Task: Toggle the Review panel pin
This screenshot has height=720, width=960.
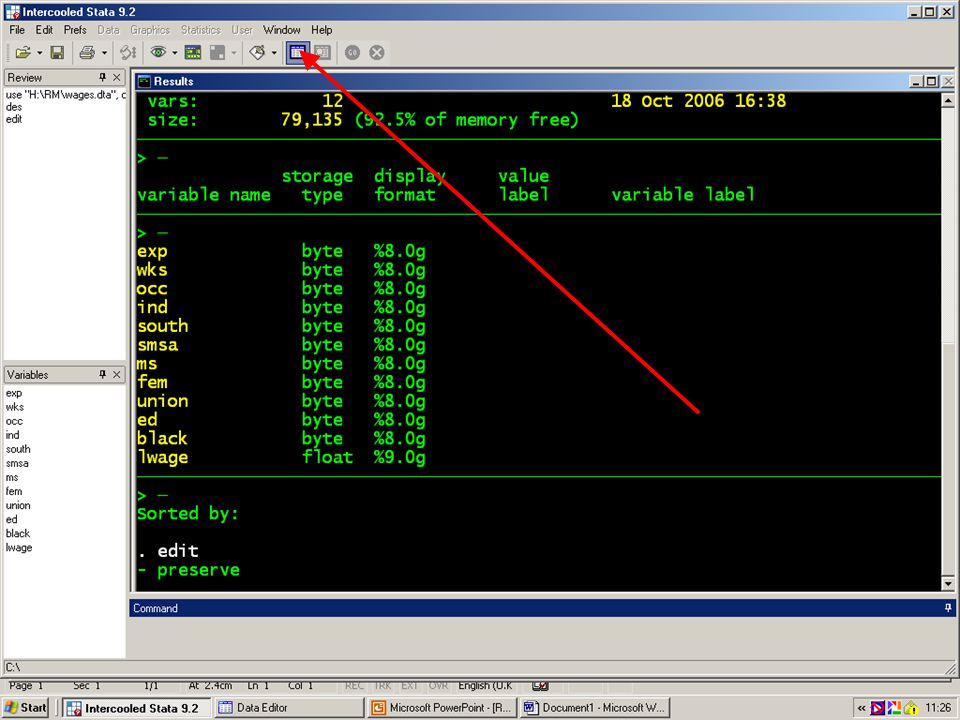Action: pos(102,77)
